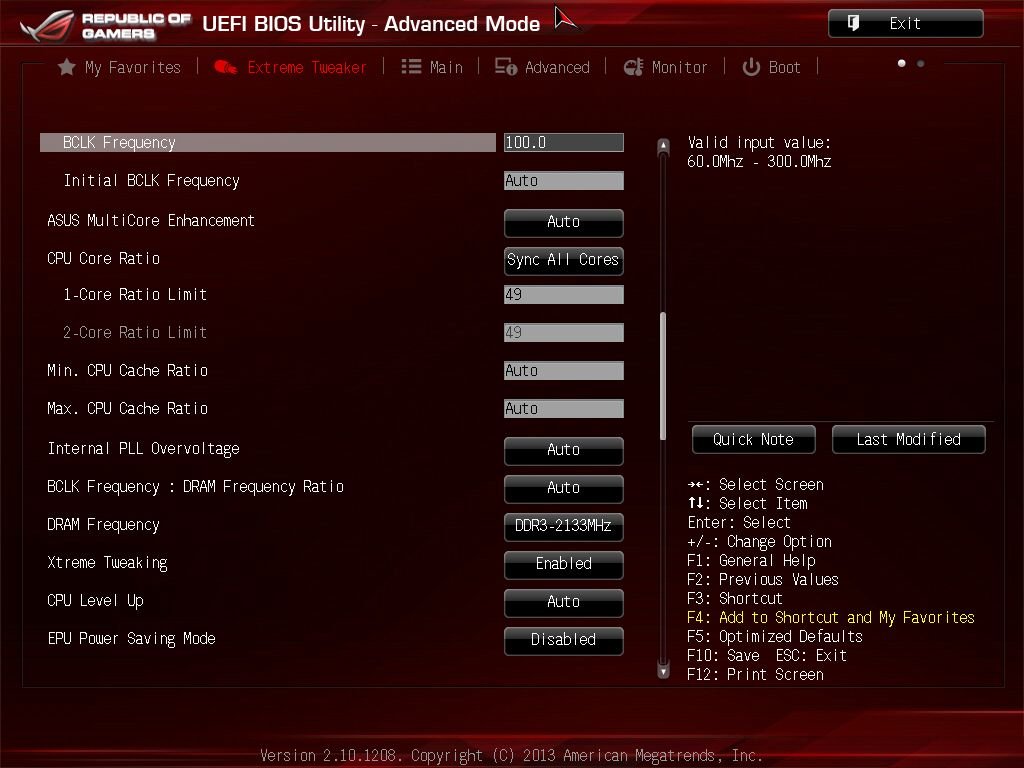Select the DRAM Frequency label

point(103,524)
